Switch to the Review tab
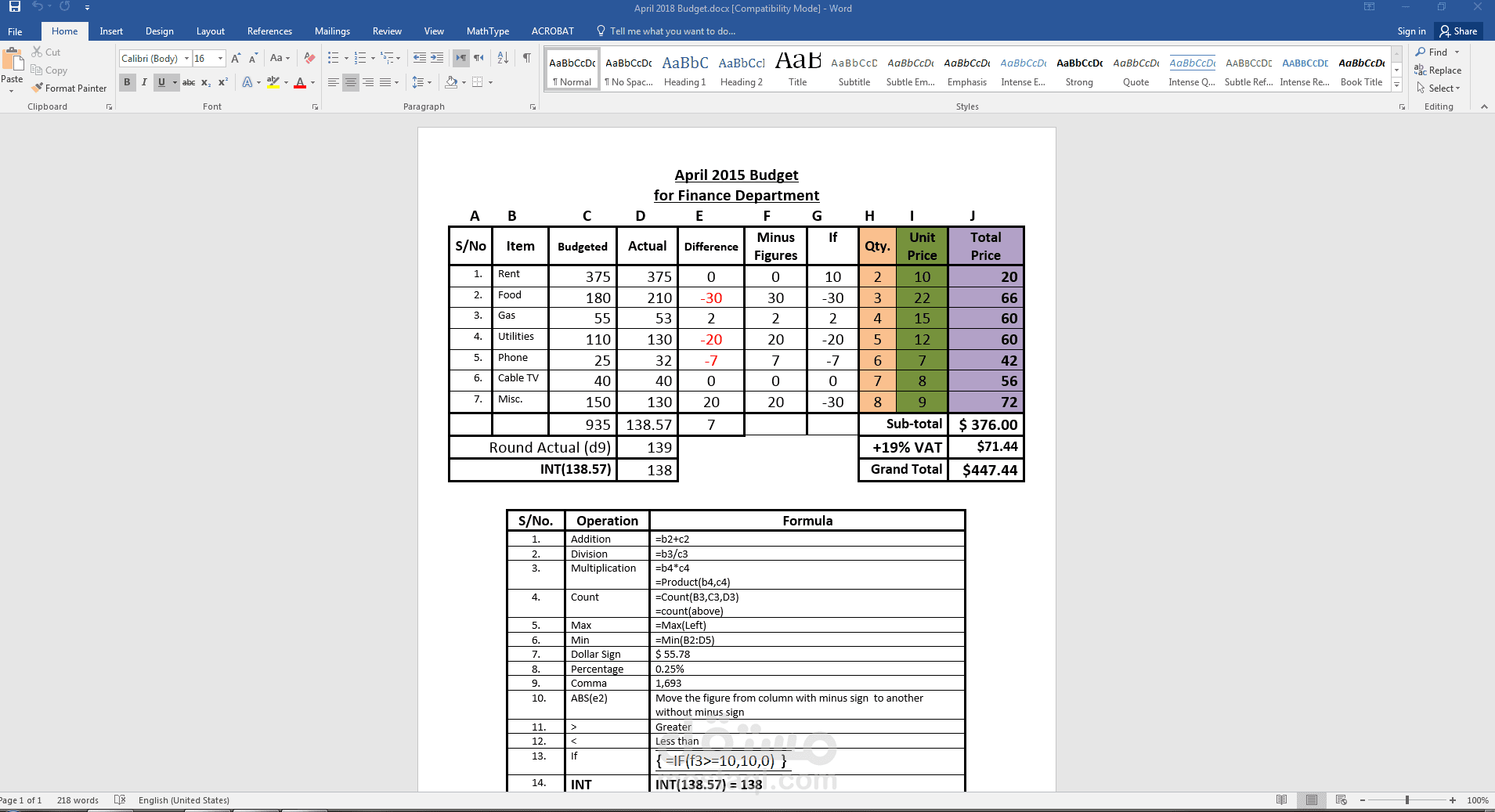This screenshot has width=1495, height=812. 387,31
